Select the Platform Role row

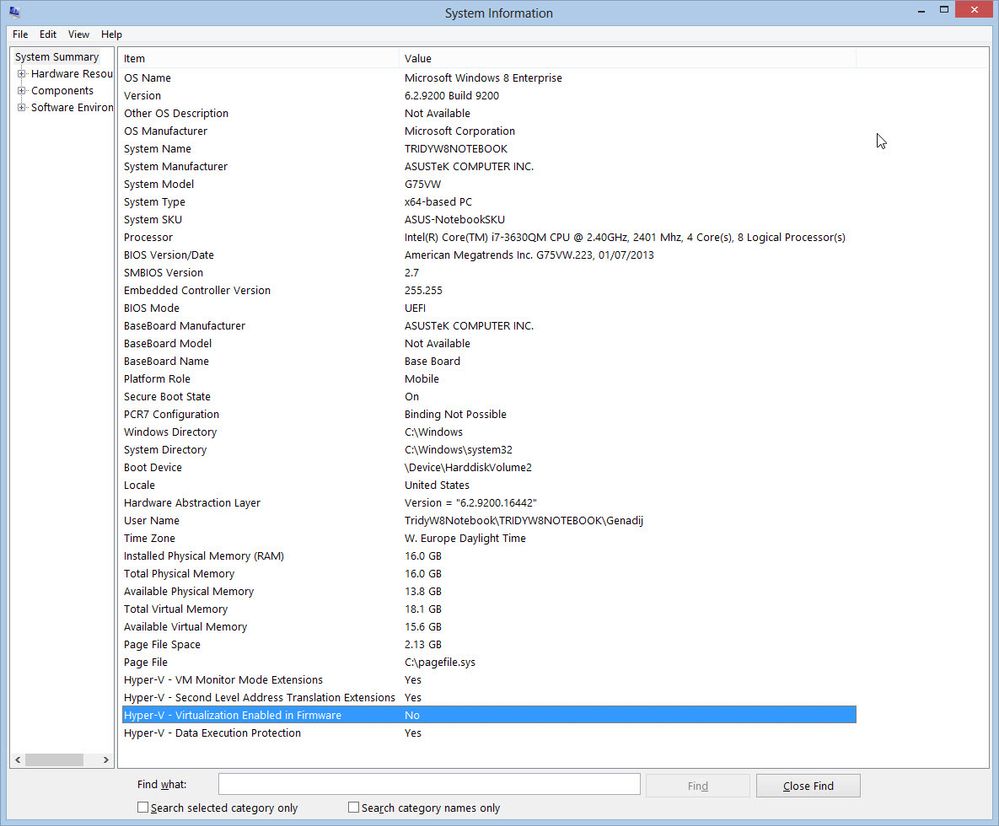489,379
